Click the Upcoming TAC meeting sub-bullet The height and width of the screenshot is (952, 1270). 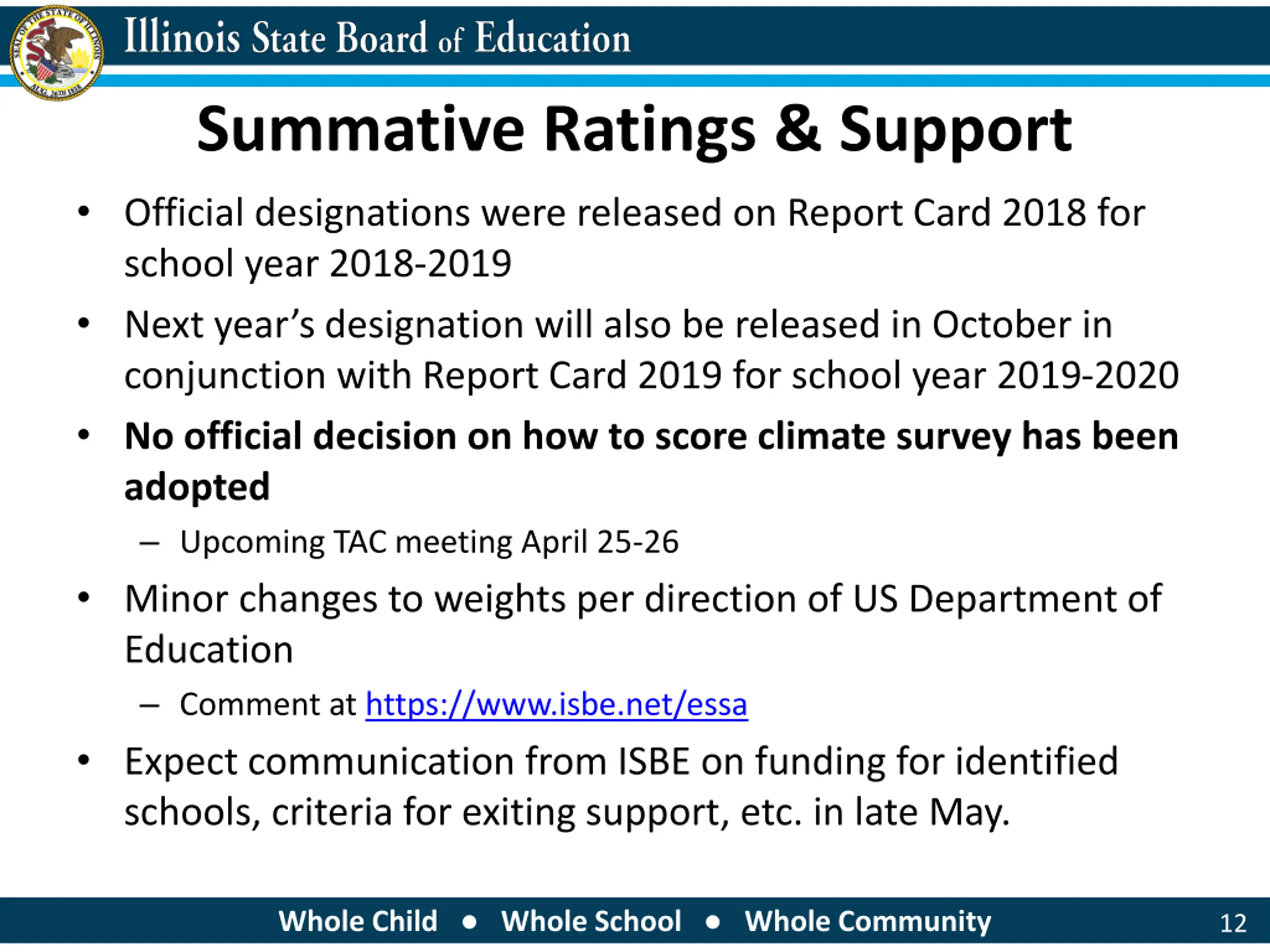point(429,542)
